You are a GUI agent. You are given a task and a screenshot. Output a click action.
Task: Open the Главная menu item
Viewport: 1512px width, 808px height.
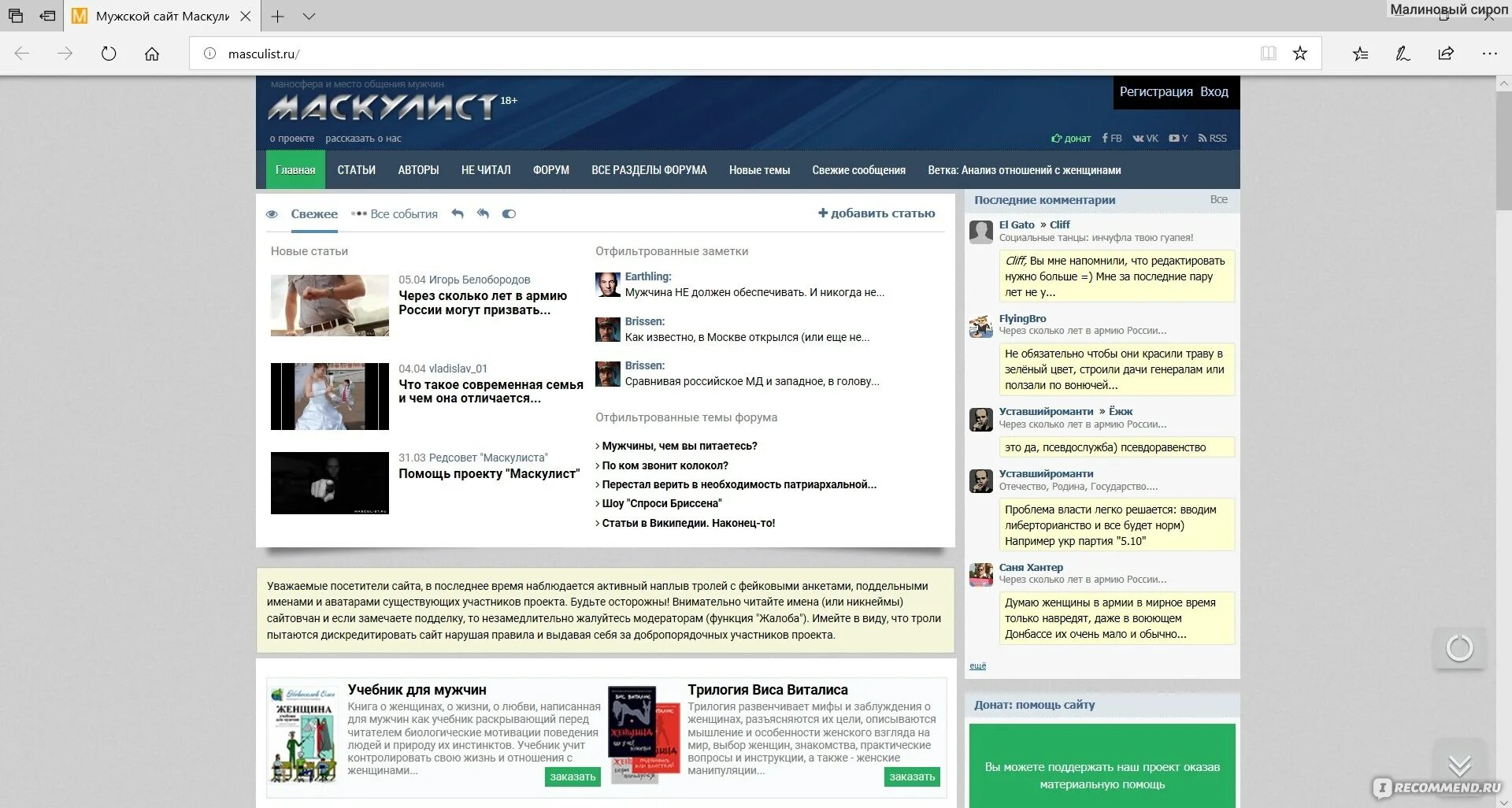pos(295,170)
